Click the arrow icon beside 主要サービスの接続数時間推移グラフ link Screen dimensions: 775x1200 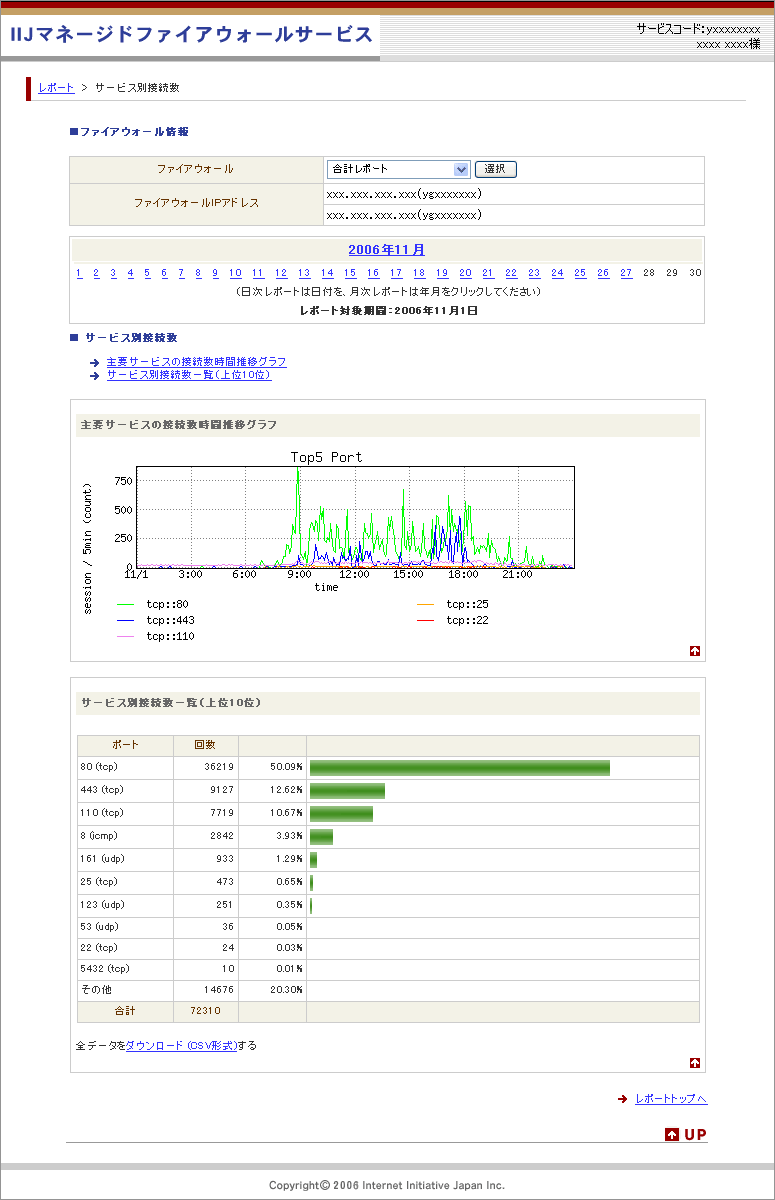93,362
